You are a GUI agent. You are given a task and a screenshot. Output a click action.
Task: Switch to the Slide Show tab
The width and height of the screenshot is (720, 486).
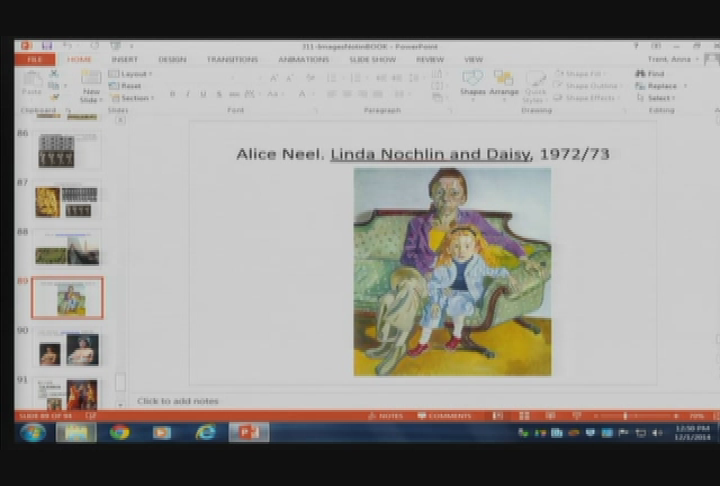click(372, 59)
